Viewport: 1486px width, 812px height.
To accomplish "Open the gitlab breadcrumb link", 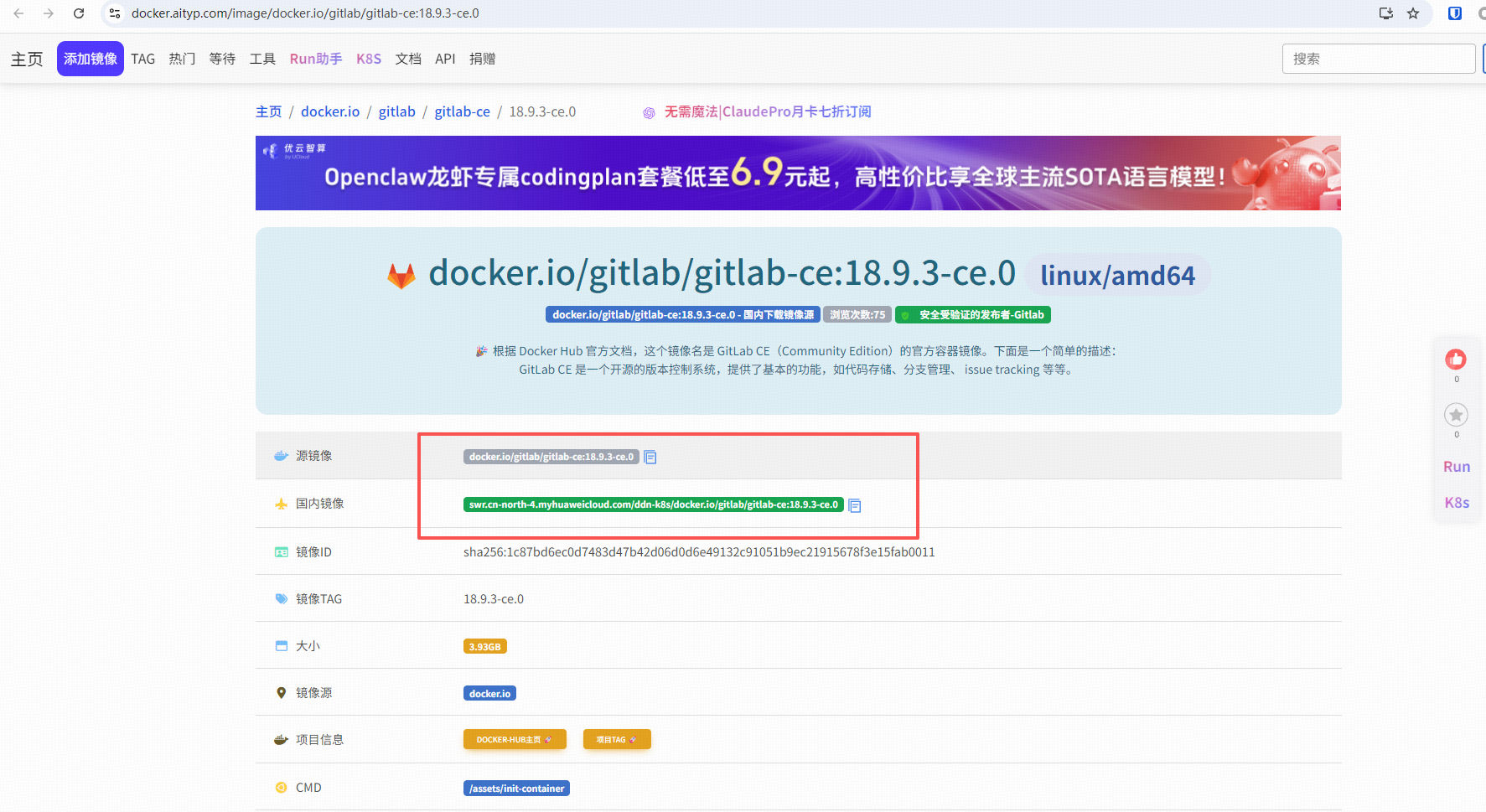I will (x=397, y=111).
